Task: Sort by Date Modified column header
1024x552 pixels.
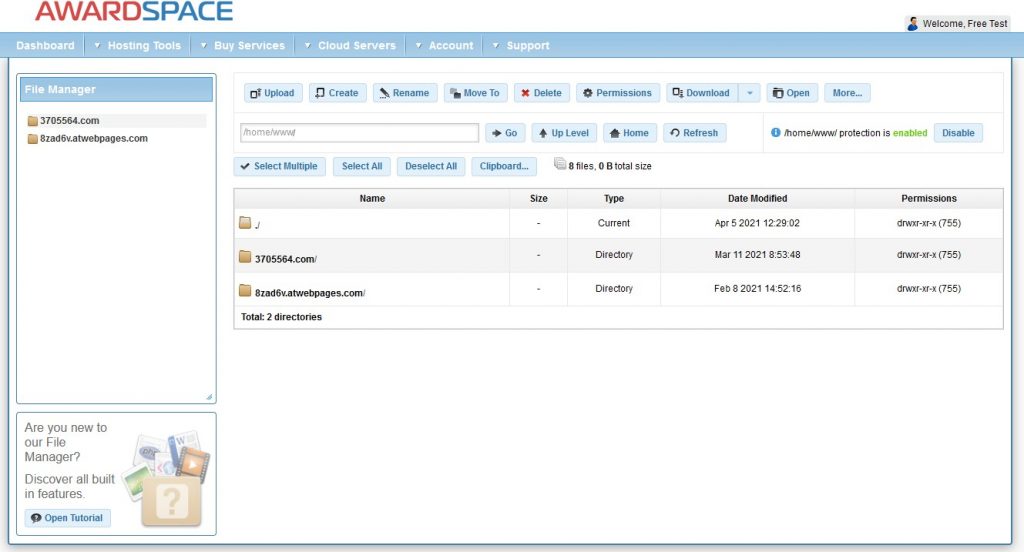Action: tap(758, 199)
